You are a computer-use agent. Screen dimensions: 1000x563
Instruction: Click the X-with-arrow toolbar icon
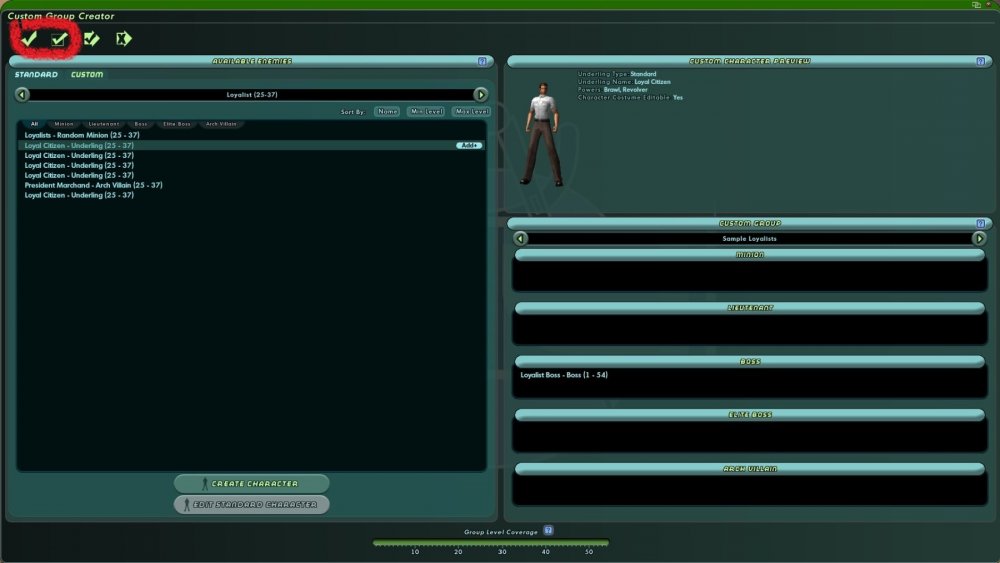(123, 39)
